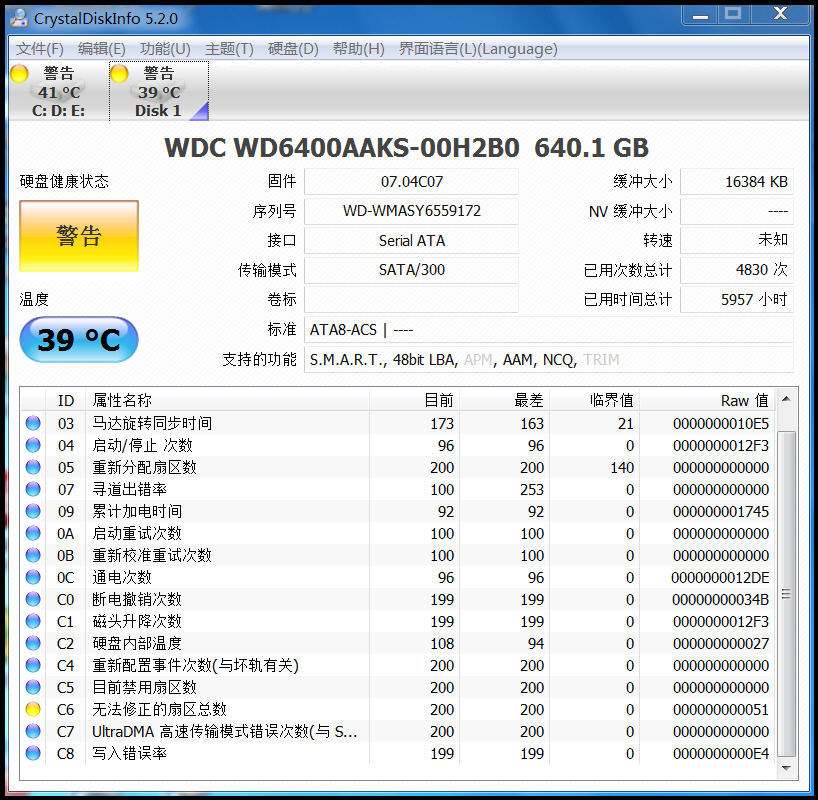This screenshot has width=818, height=800.
Task: Open the 界面语言(L)(Language) menu
Action: click(x=478, y=49)
